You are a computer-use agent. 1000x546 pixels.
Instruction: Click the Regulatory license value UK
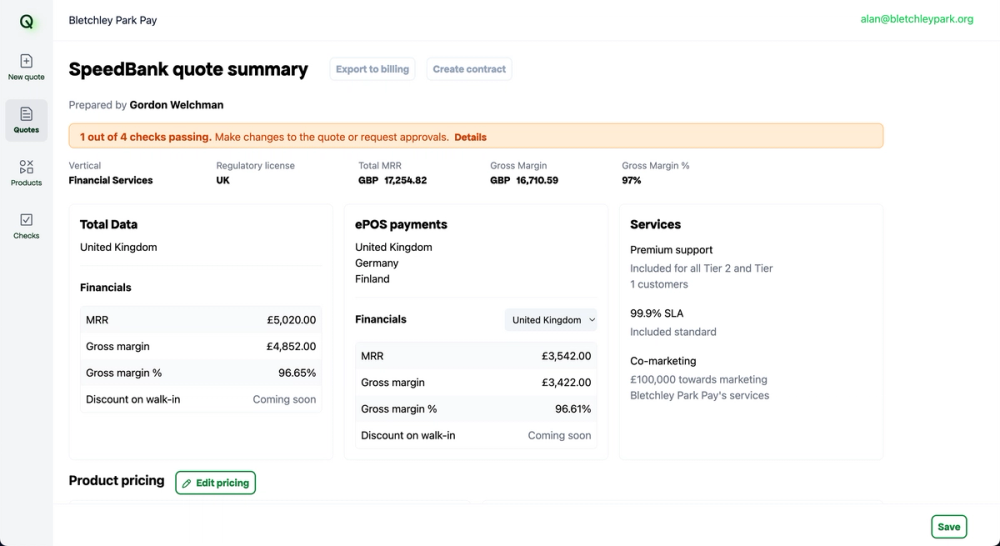pyautogui.click(x=223, y=181)
